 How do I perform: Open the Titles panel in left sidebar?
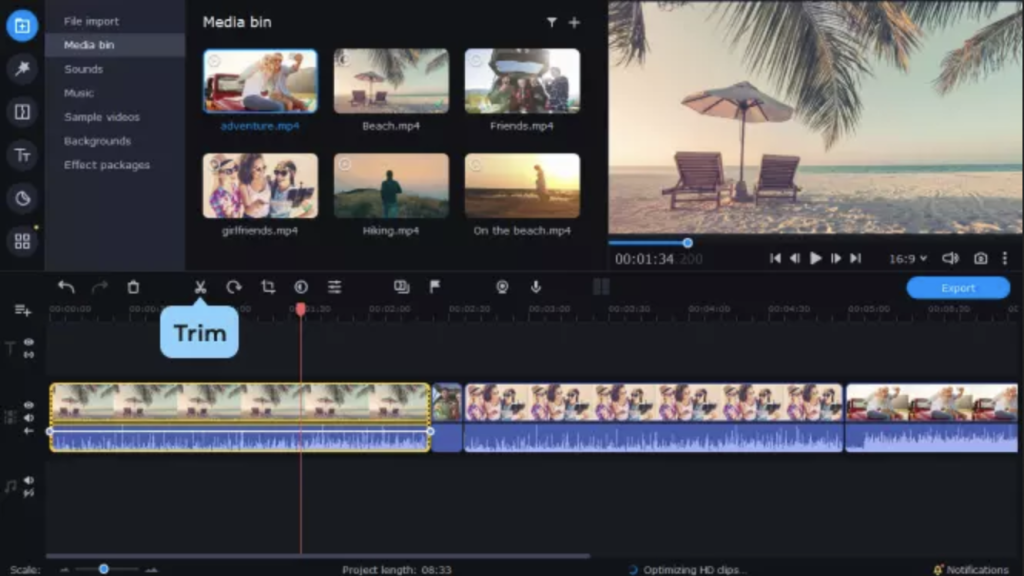coord(22,155)
